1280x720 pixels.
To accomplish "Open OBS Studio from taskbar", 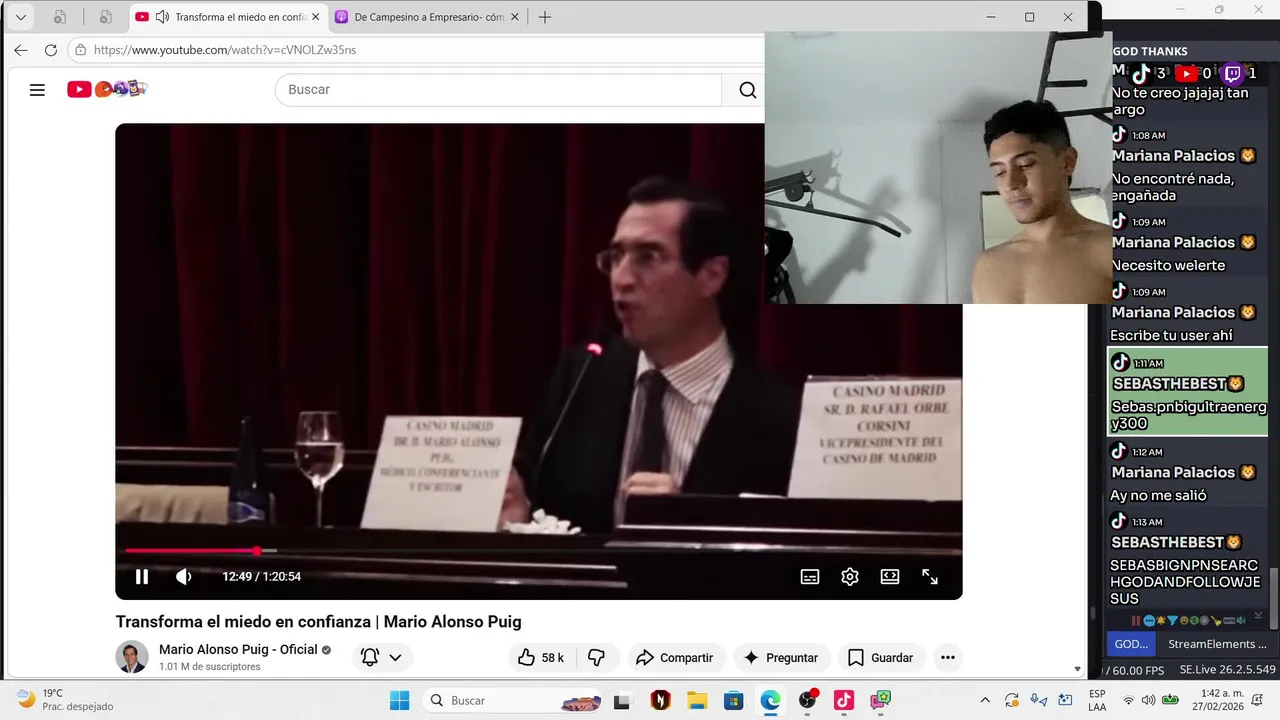I will (x=807, y=700).
